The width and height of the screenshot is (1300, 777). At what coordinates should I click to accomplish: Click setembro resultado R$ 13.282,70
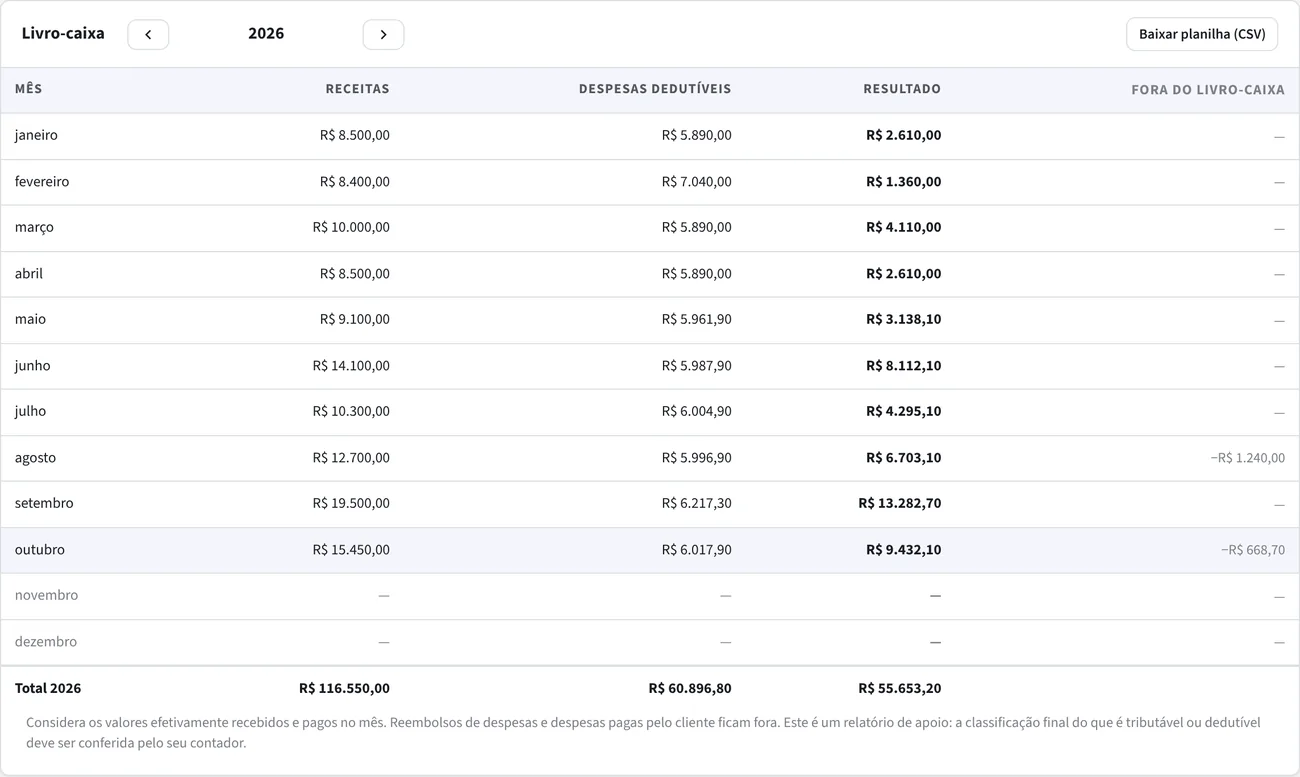(900, 503)
